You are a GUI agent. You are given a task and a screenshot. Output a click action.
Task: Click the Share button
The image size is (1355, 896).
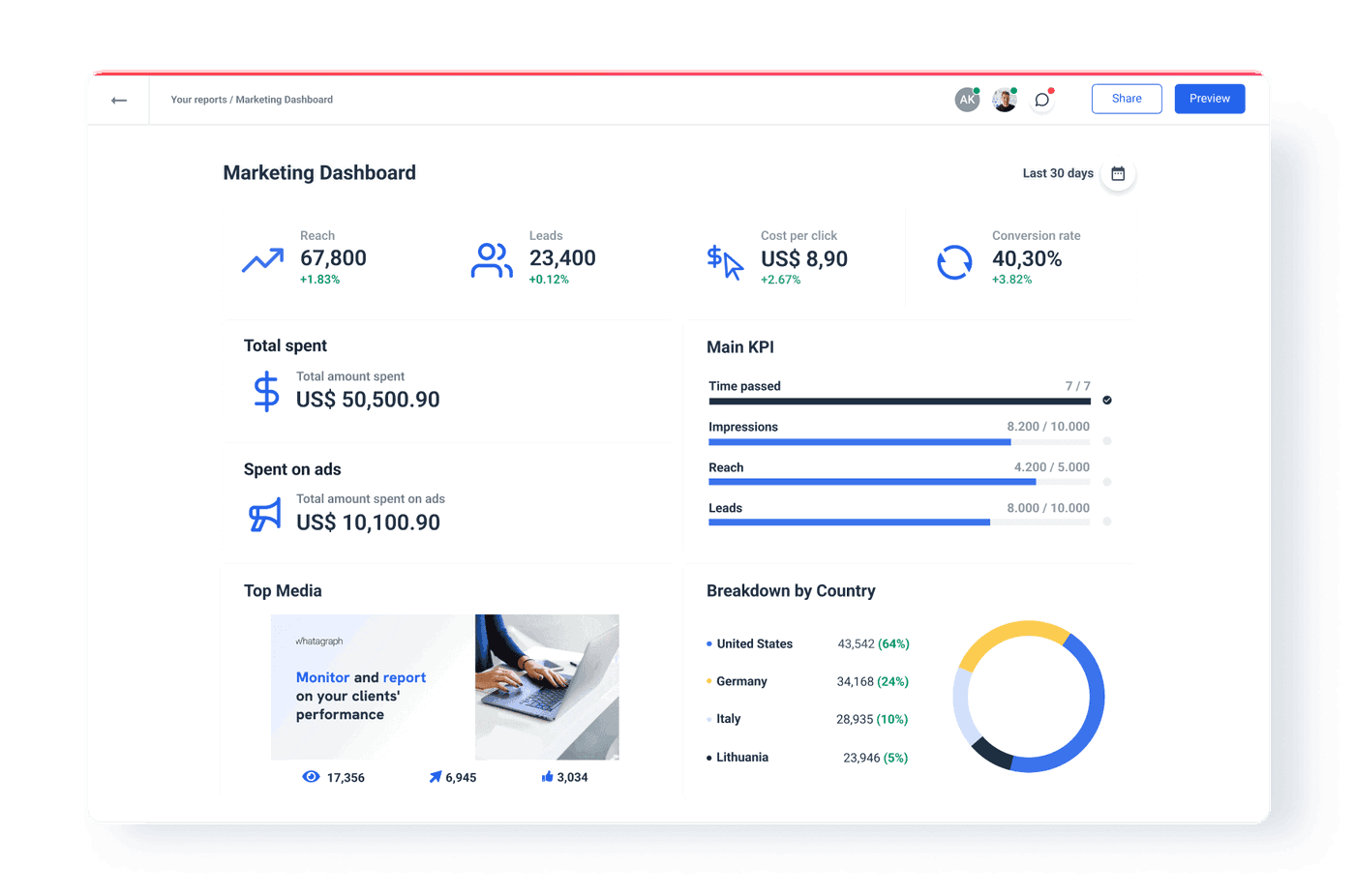(x=1126, y=98)
